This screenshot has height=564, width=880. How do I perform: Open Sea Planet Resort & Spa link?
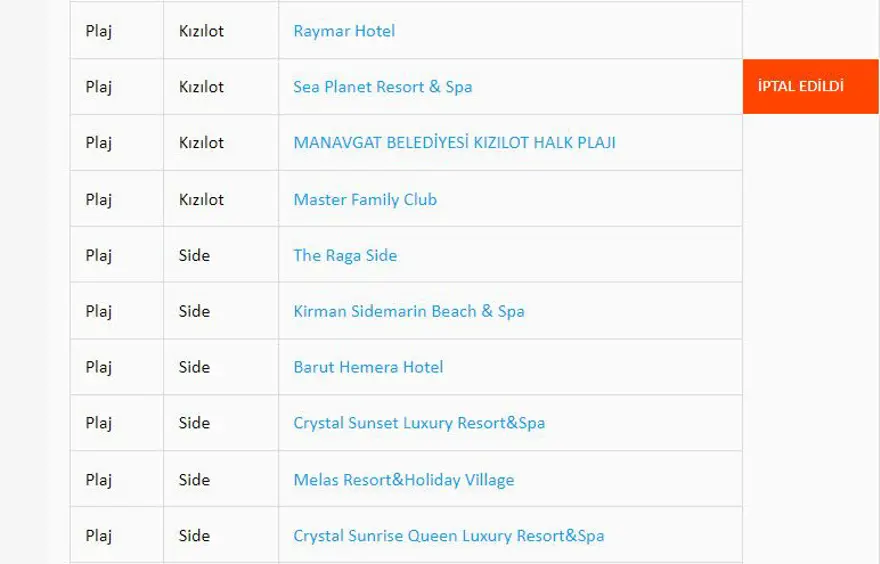(x=382, y=87)
